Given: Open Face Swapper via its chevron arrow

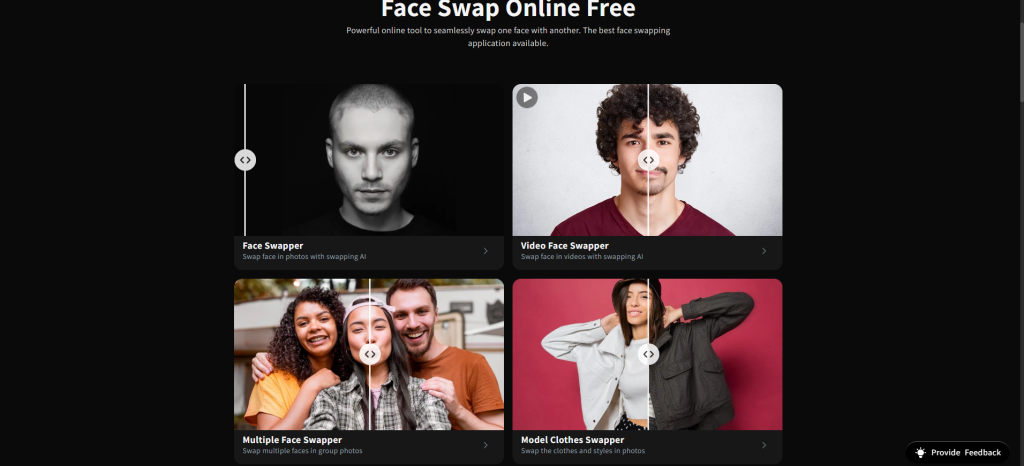Looking at the screenshot, I should (485, 251).
